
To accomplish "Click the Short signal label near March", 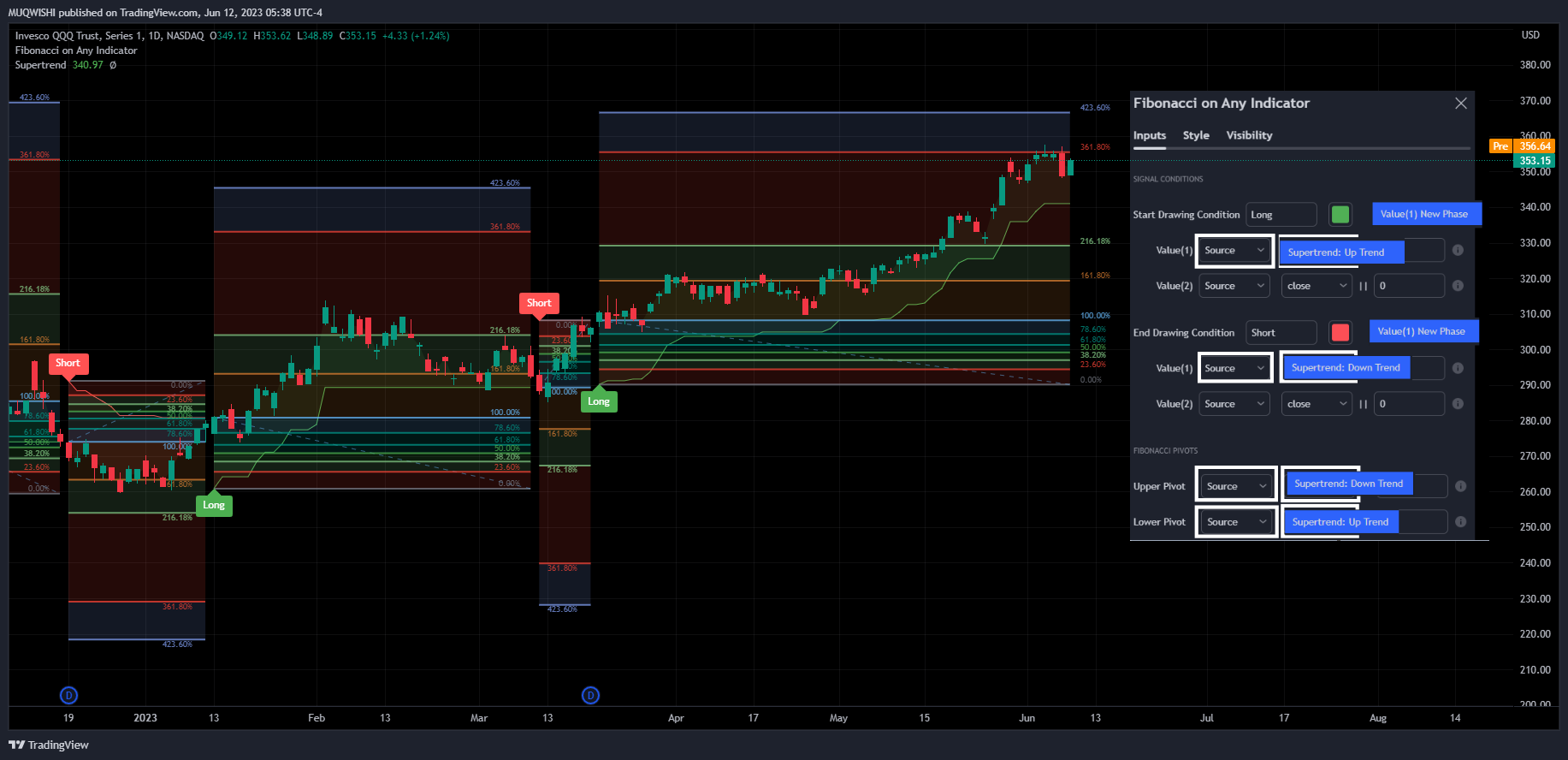I will (x=539, y=303).
